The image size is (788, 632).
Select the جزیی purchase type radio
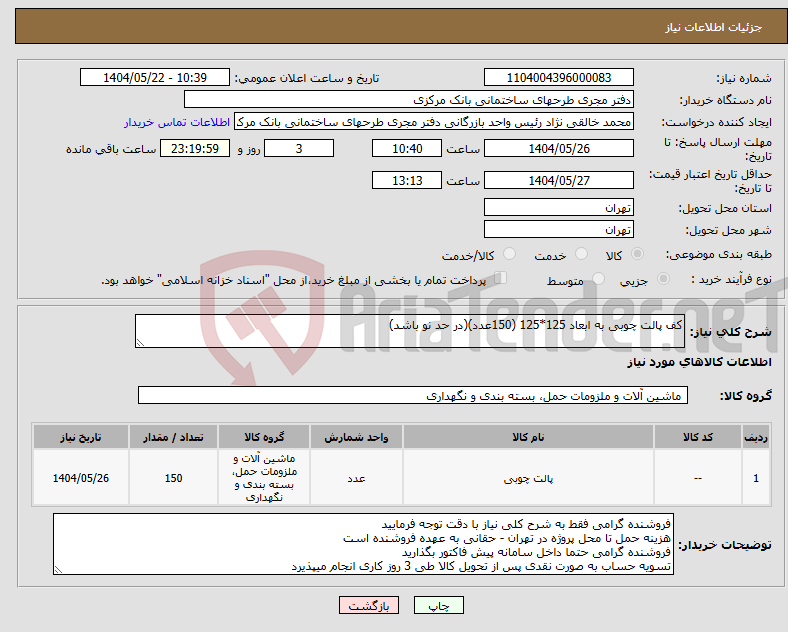[663, 279]
